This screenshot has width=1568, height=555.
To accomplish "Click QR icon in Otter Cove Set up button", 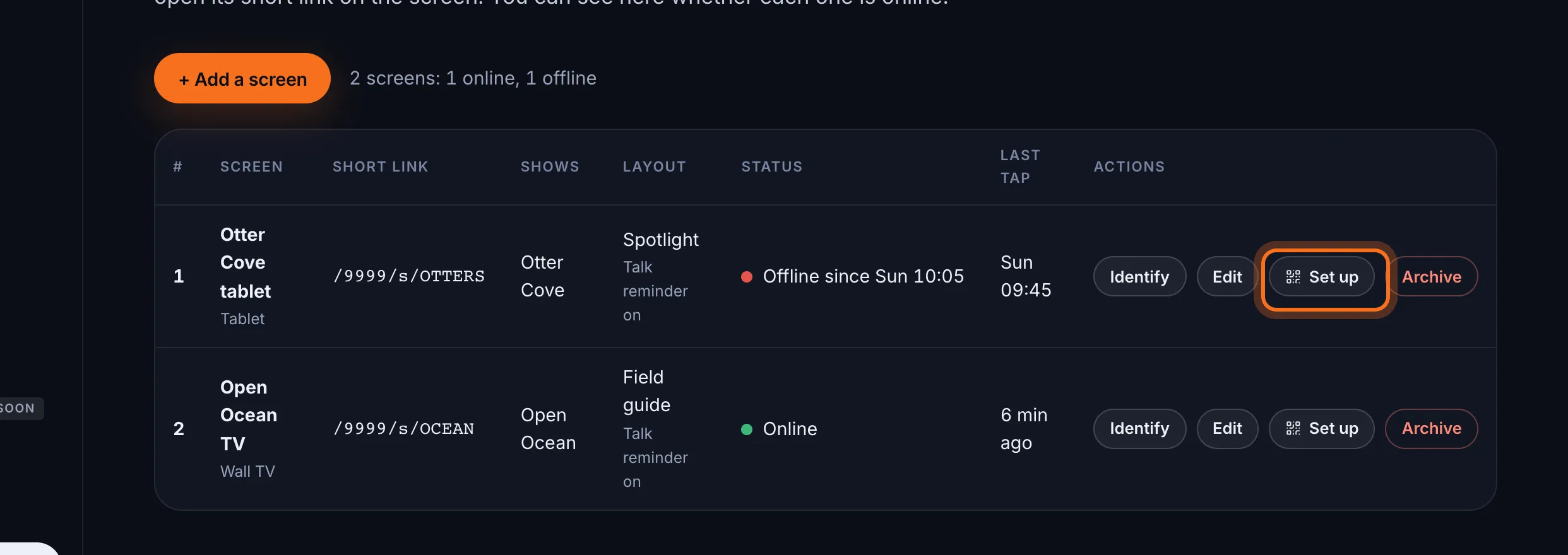I will tap(1293, 277).
